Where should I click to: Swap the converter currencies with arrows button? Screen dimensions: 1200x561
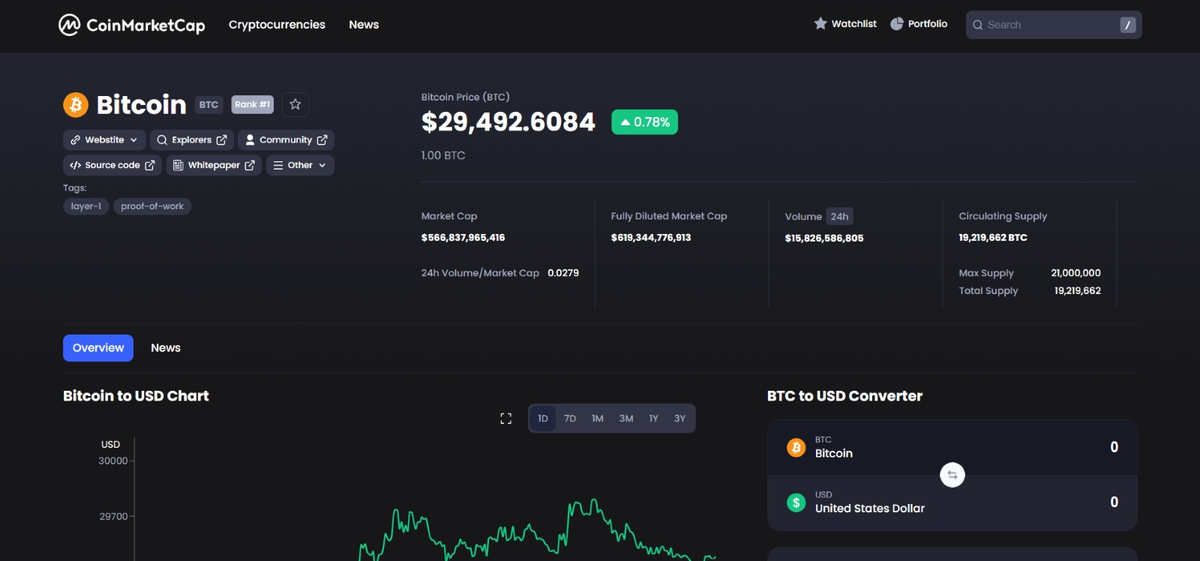click(x=952, y=475)
